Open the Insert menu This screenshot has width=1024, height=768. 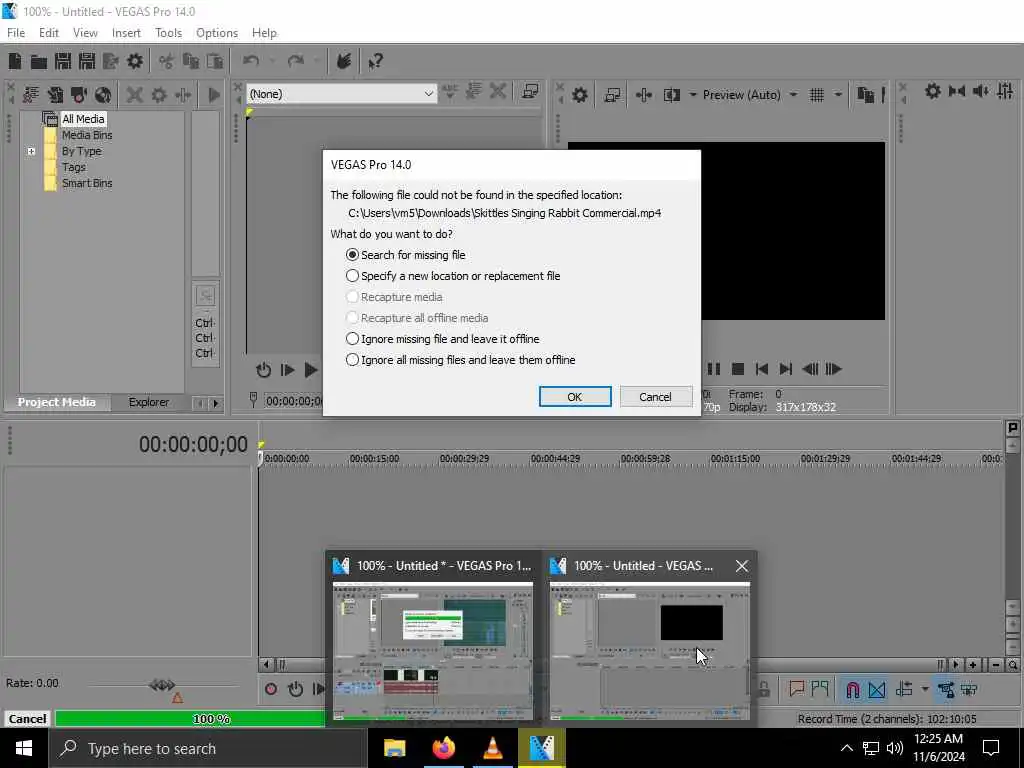pyautogui.click(x=126, y=33)
